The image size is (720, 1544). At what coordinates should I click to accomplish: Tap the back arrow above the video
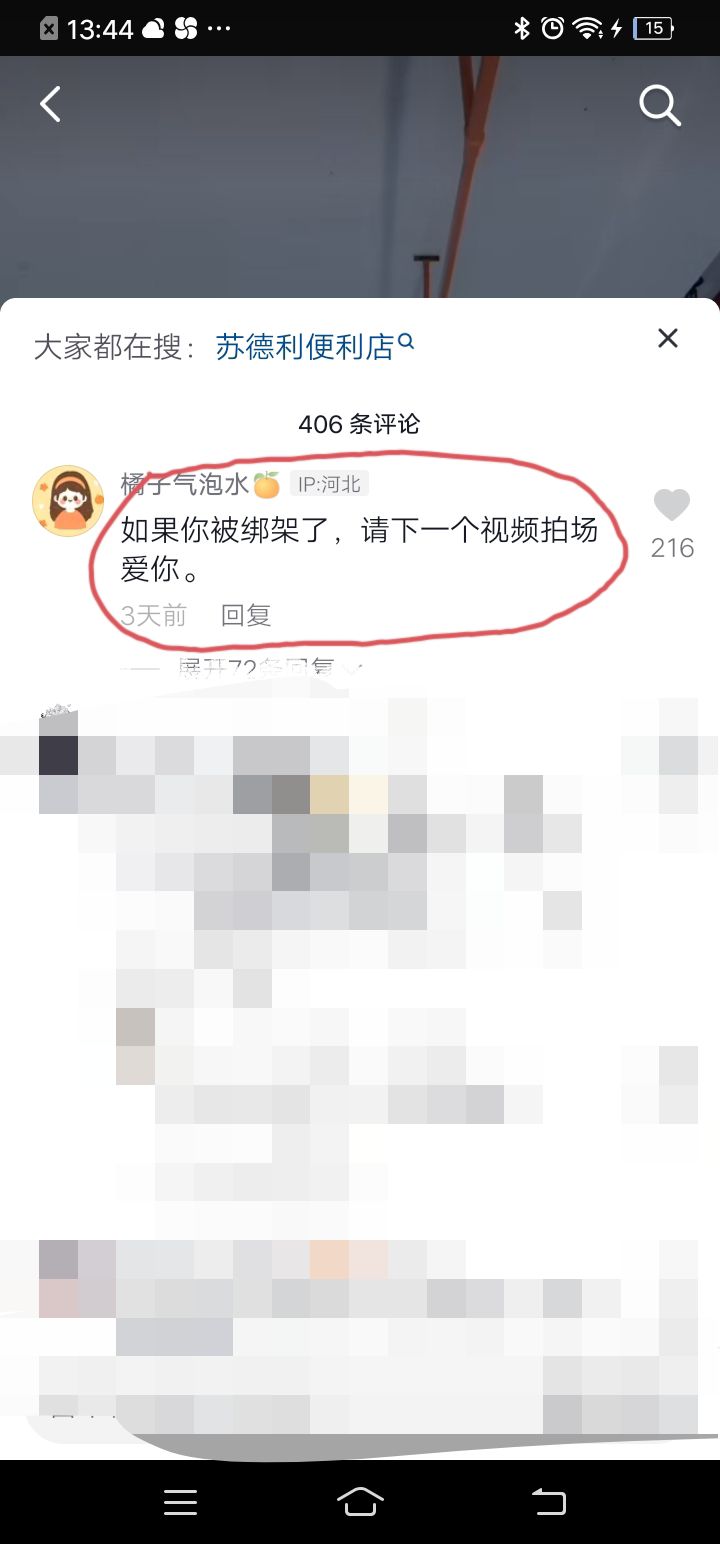50,104
